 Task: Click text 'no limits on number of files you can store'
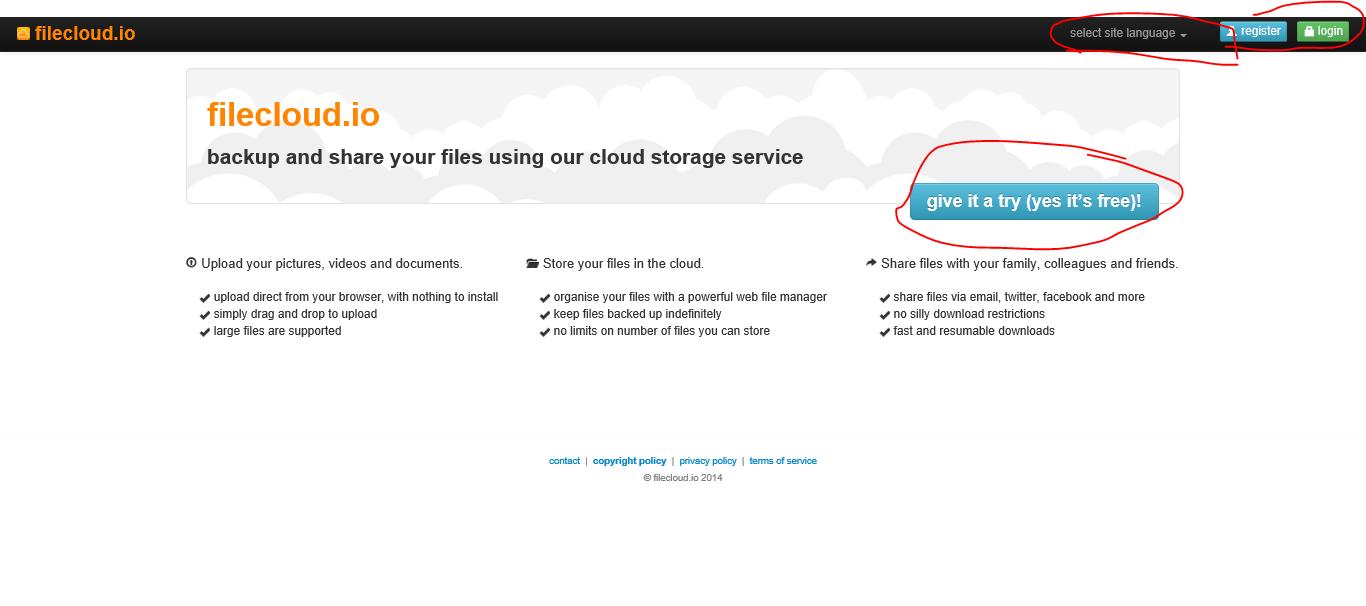tap(662, 331)
